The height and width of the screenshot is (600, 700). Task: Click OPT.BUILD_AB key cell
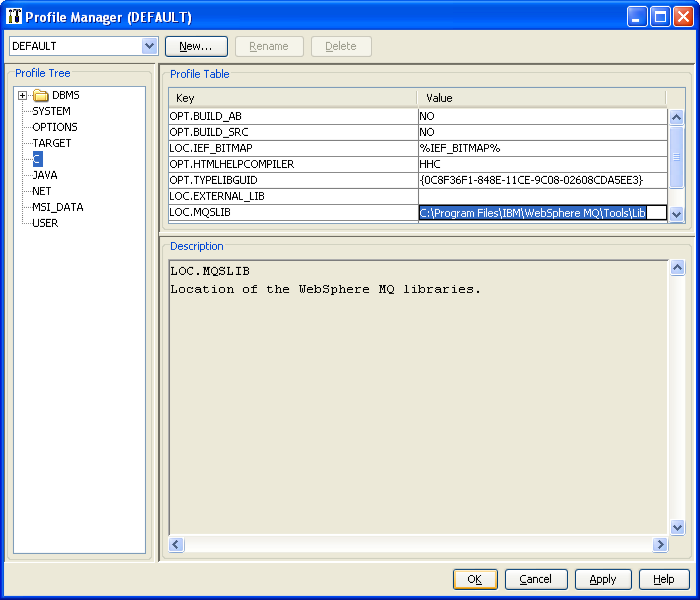(x=293, y=116)
